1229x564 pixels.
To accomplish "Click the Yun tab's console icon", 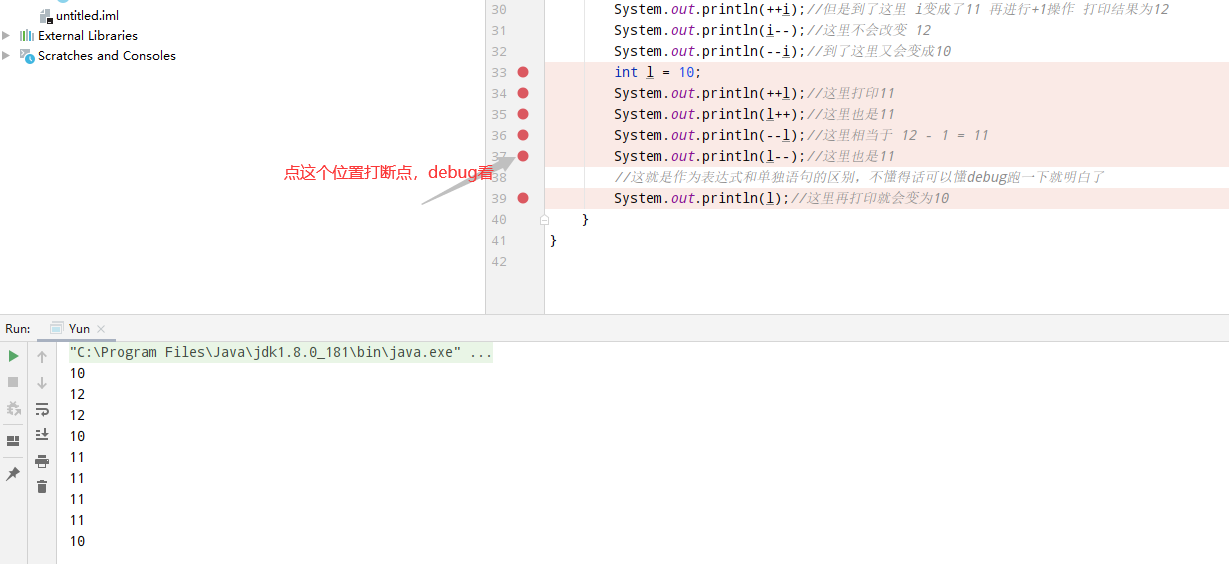I will (x=57, y=328).
